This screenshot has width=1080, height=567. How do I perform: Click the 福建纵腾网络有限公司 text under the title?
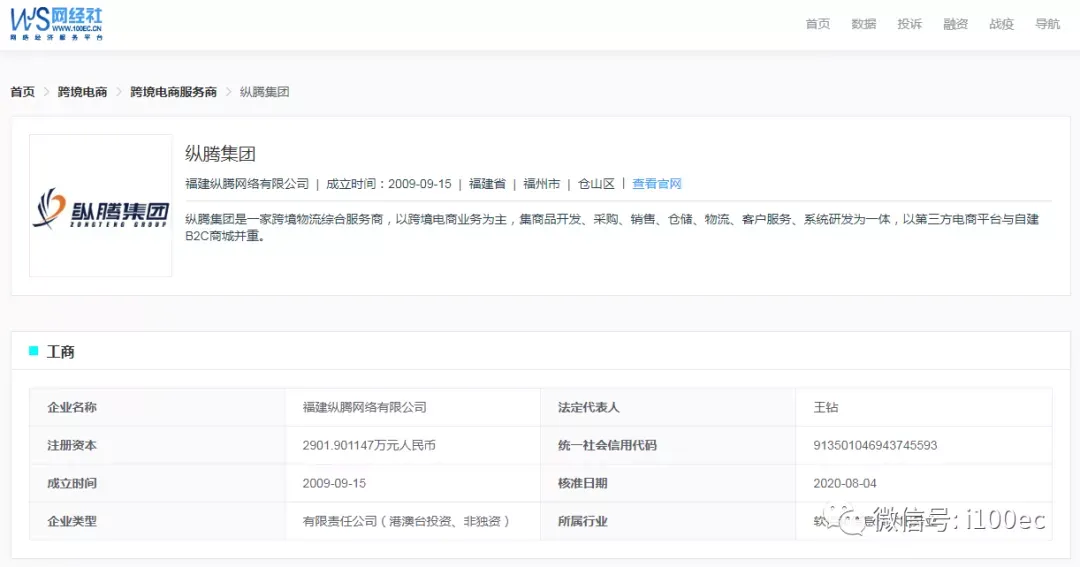pyautogui.click(x=247, y=184)
